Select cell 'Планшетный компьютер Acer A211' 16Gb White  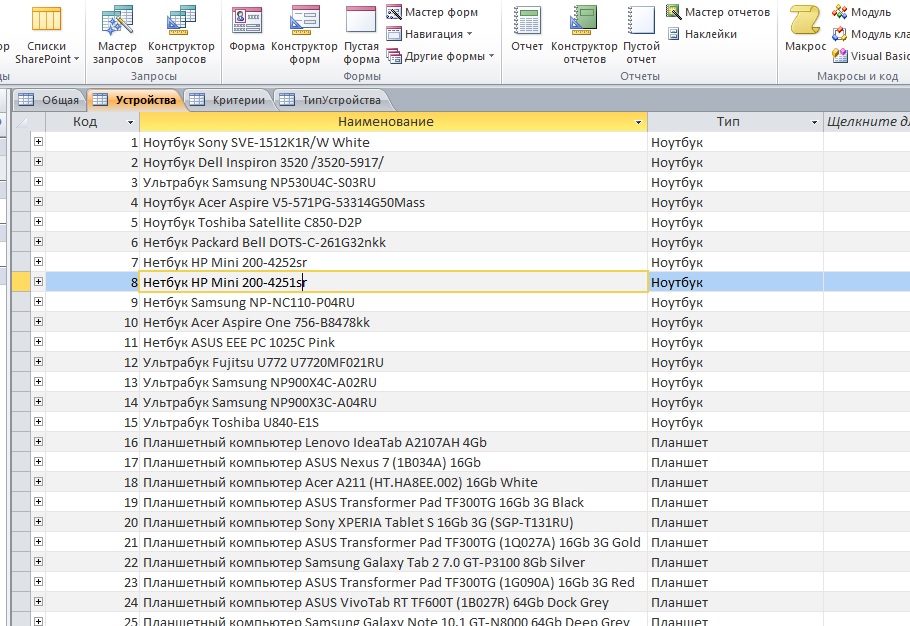[393, 482]
